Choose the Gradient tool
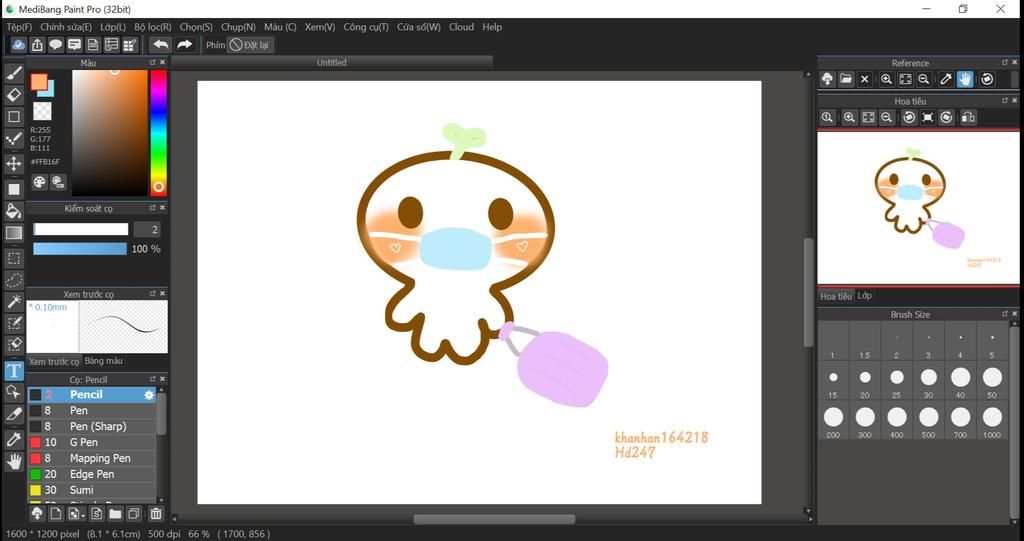The height and width of the screenshot is (541, 1024). 14,233
